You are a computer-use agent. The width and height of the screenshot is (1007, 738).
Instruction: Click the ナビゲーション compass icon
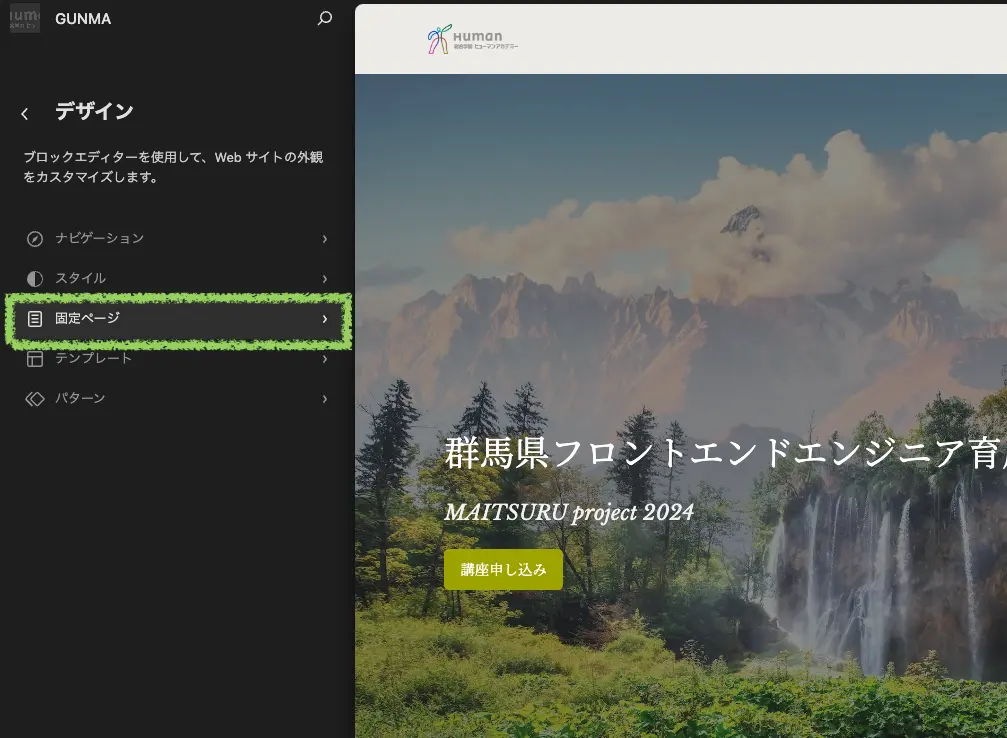pyautogui.click(x=35, y=239)
